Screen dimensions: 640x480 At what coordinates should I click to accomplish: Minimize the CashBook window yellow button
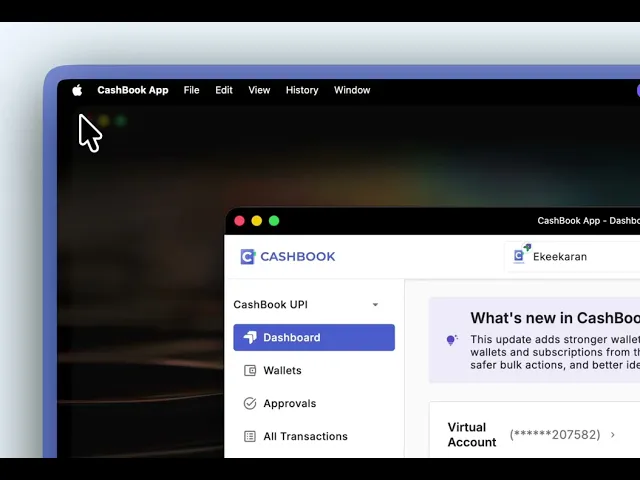click(257, 221)
